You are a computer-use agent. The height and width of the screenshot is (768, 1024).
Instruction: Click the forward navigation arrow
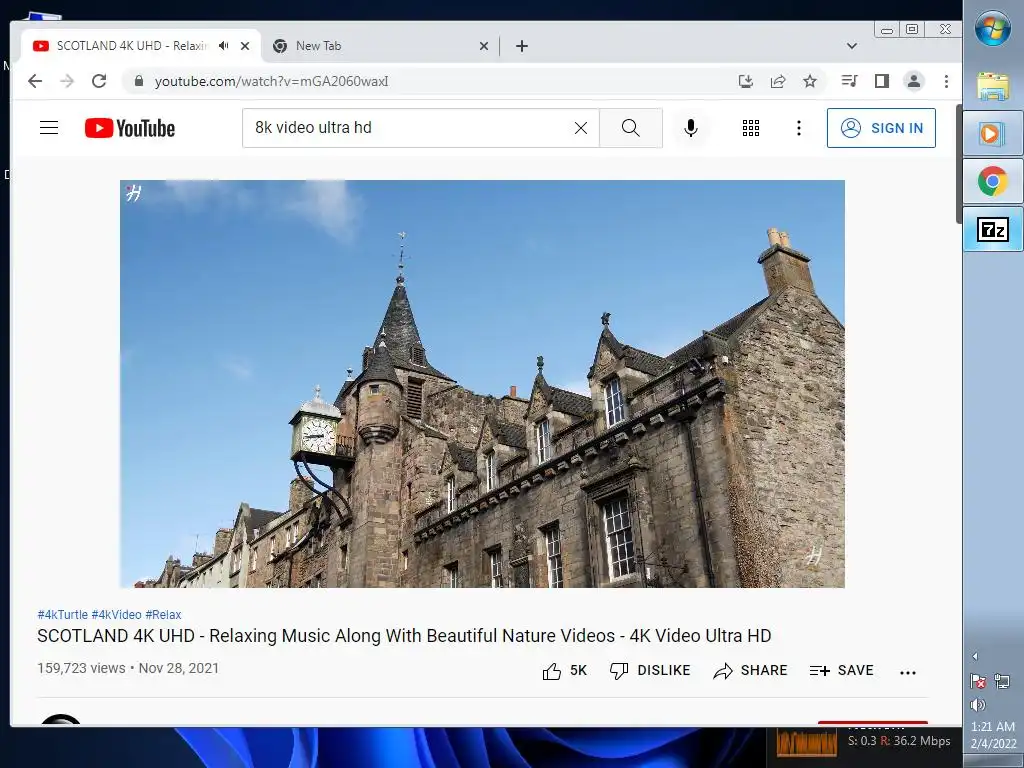(x=67, y=81)
